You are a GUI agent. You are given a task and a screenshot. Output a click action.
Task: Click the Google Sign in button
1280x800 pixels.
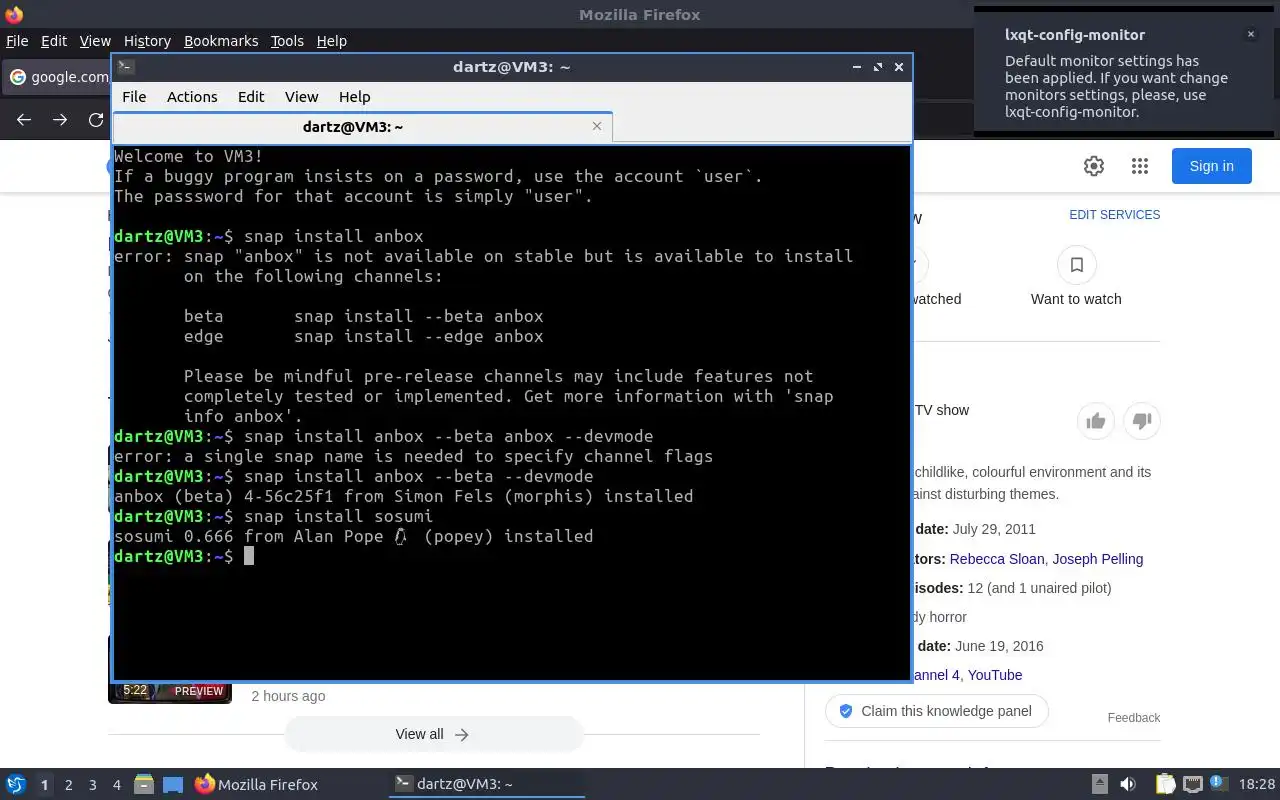pyautogui.click(x=1211, y=166)
